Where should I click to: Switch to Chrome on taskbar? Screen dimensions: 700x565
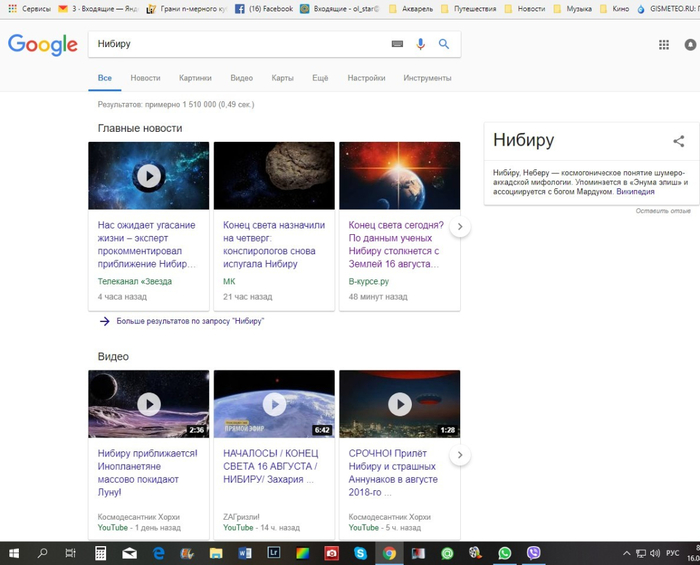[x=389, y=553]
